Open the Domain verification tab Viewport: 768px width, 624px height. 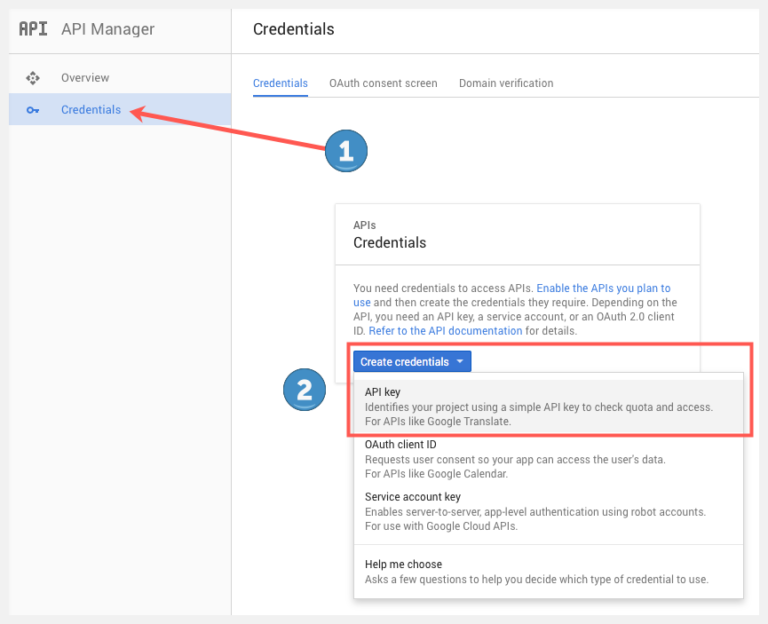[506, 83]
